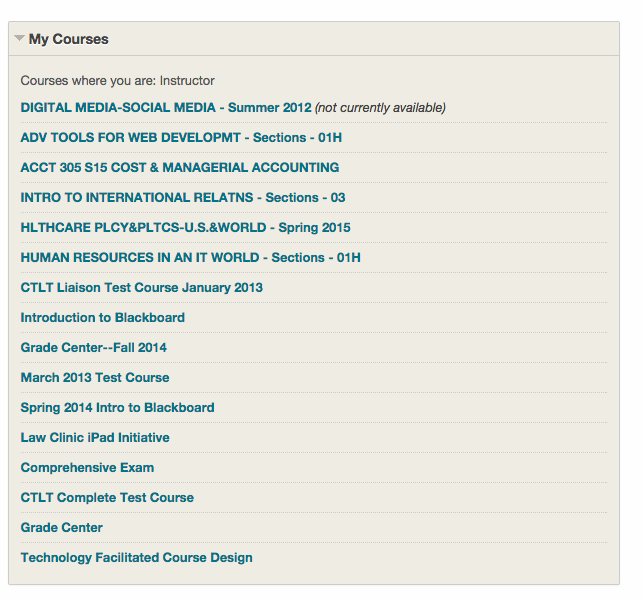Open ADV TOOLS FOR WEB DEVELOPMT course
The image size is (643, 600).
181,137
